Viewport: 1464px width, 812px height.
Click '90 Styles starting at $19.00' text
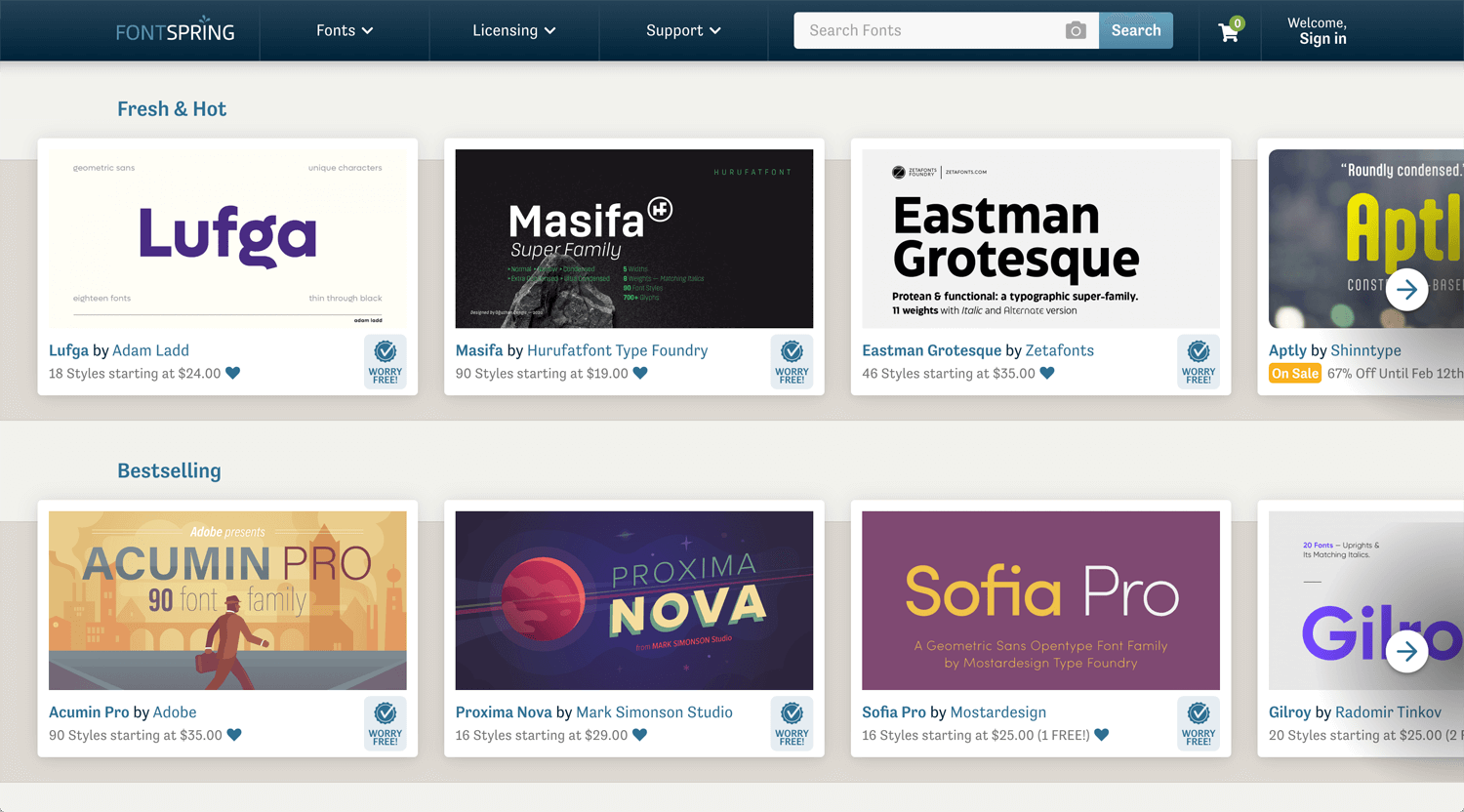[542, 373]
